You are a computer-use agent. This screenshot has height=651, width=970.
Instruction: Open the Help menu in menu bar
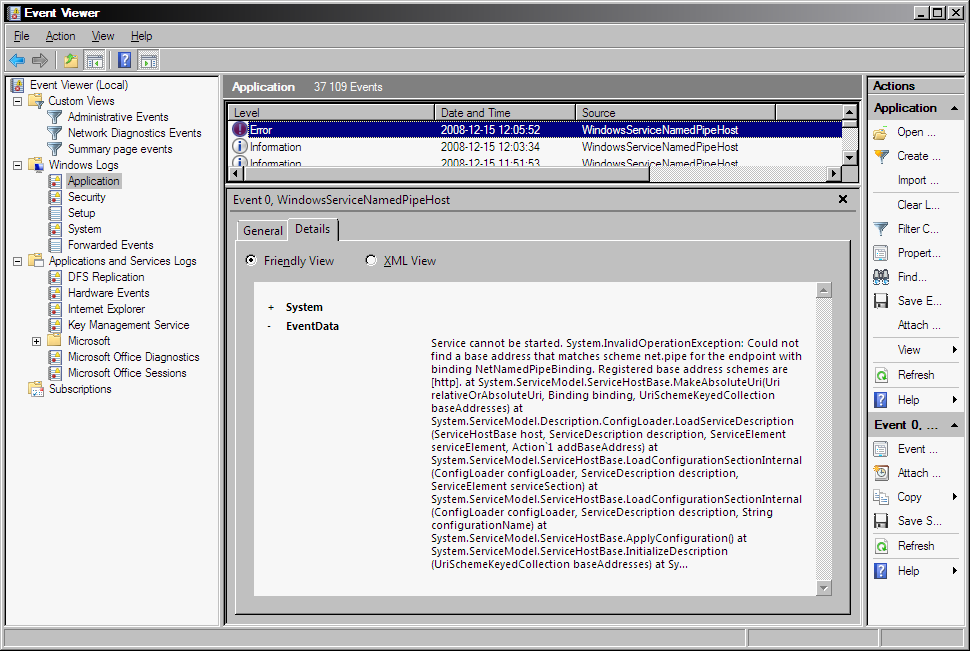(x=141, y=36)
